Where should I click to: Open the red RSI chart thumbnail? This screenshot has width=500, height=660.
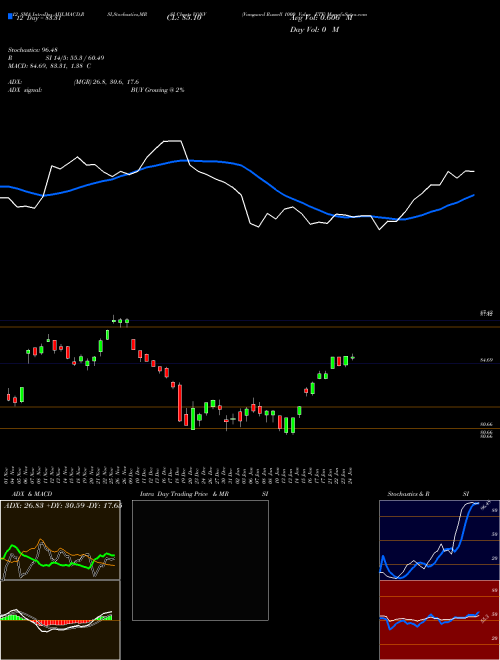coord(439,620)
